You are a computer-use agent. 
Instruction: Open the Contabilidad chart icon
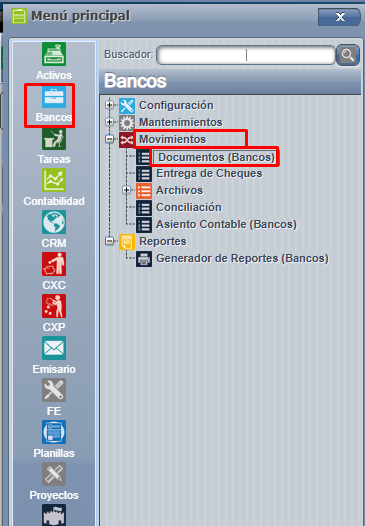coord(54,180)
